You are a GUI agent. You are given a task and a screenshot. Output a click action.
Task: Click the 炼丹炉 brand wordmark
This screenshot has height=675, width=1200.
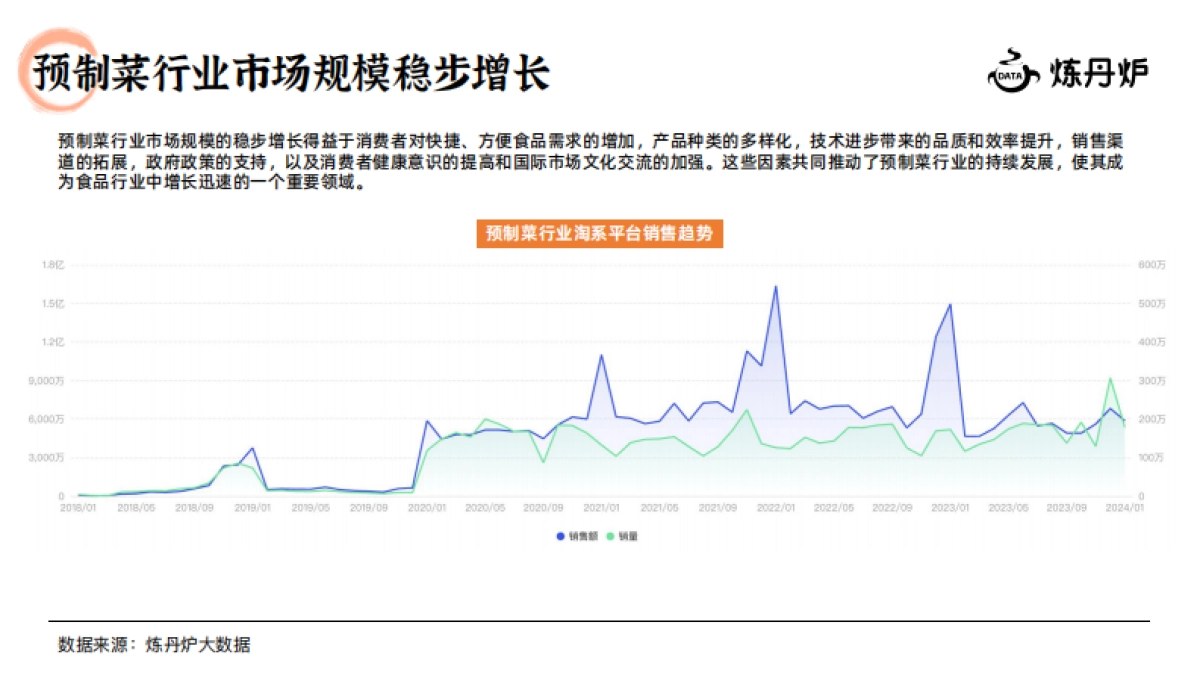[1098, 72]
